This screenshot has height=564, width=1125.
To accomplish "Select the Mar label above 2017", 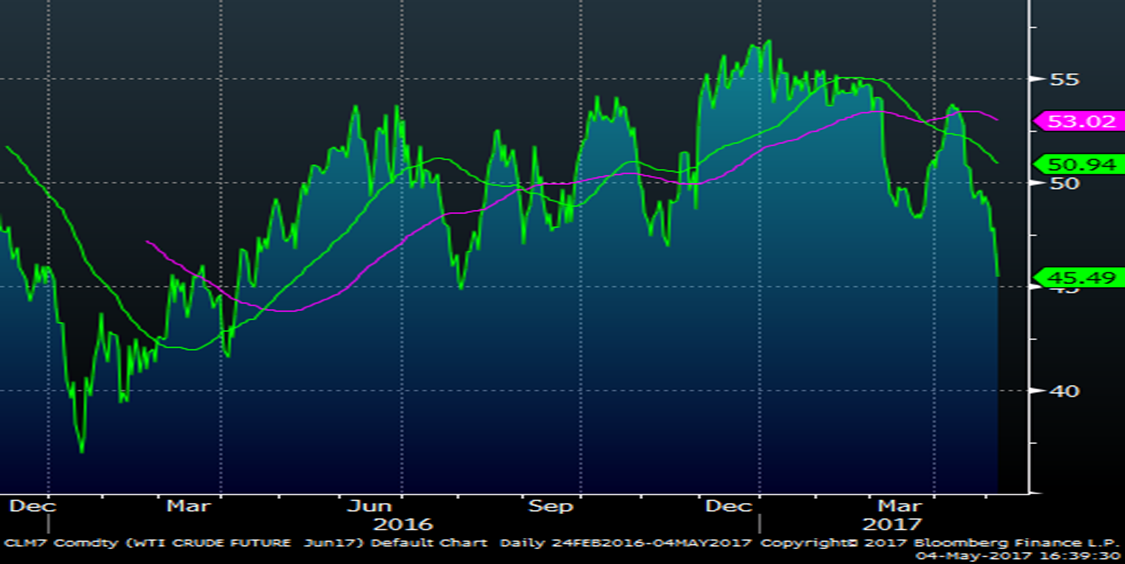I will pyautogui.click(x=905, y=506).
